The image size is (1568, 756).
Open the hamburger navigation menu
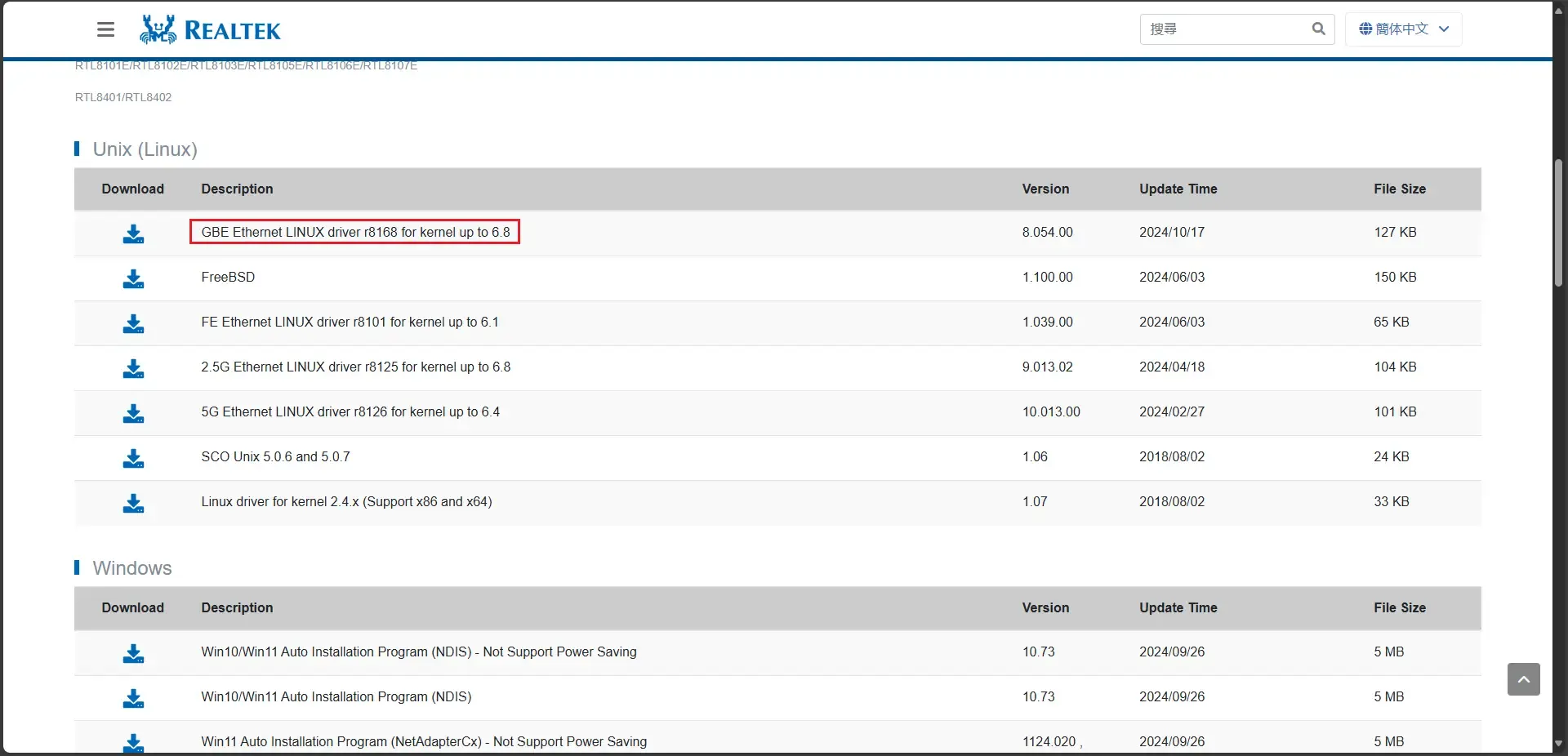(x=105, y=30)
